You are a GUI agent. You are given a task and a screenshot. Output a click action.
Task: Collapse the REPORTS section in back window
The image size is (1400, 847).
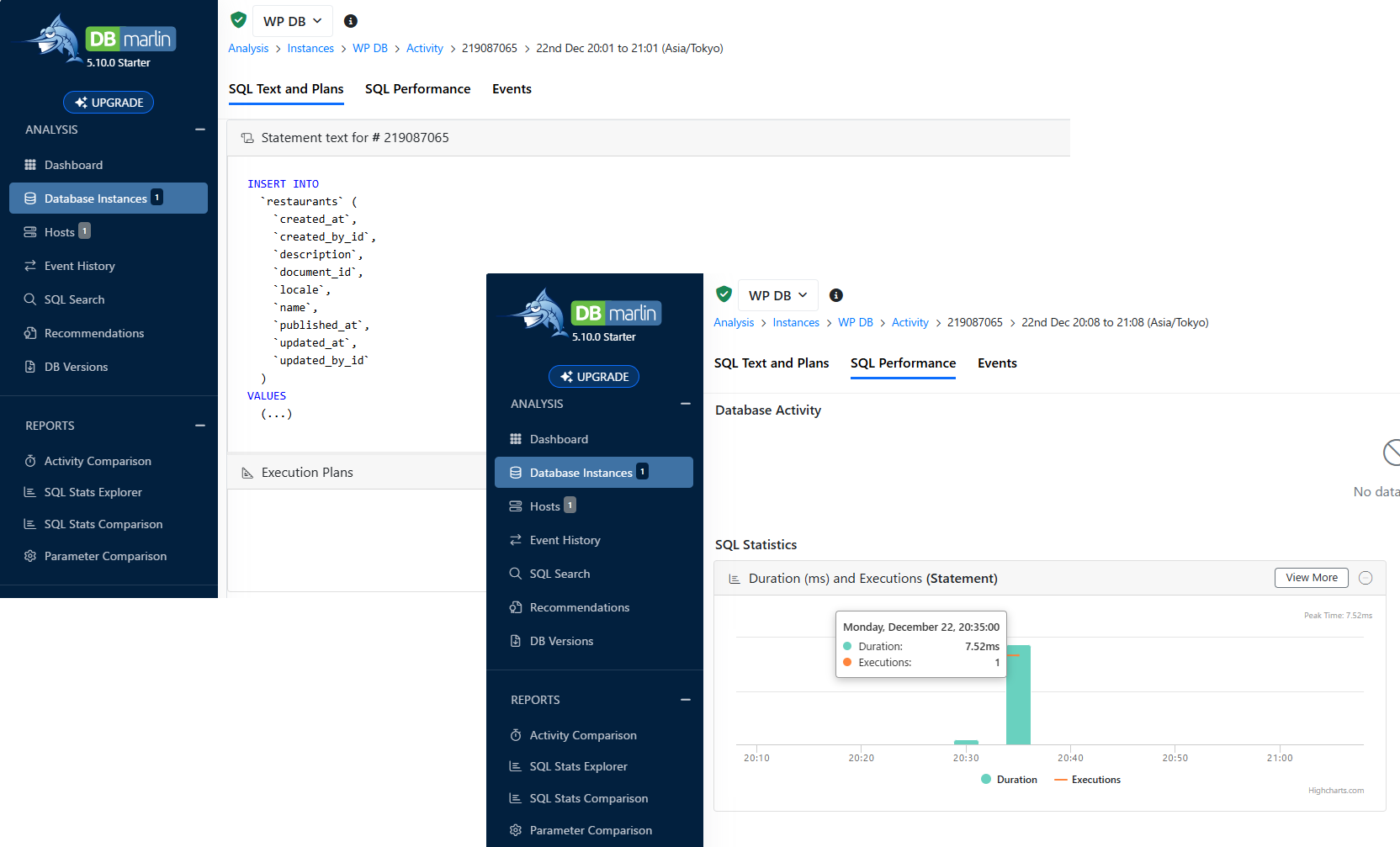tap(200, 426)
